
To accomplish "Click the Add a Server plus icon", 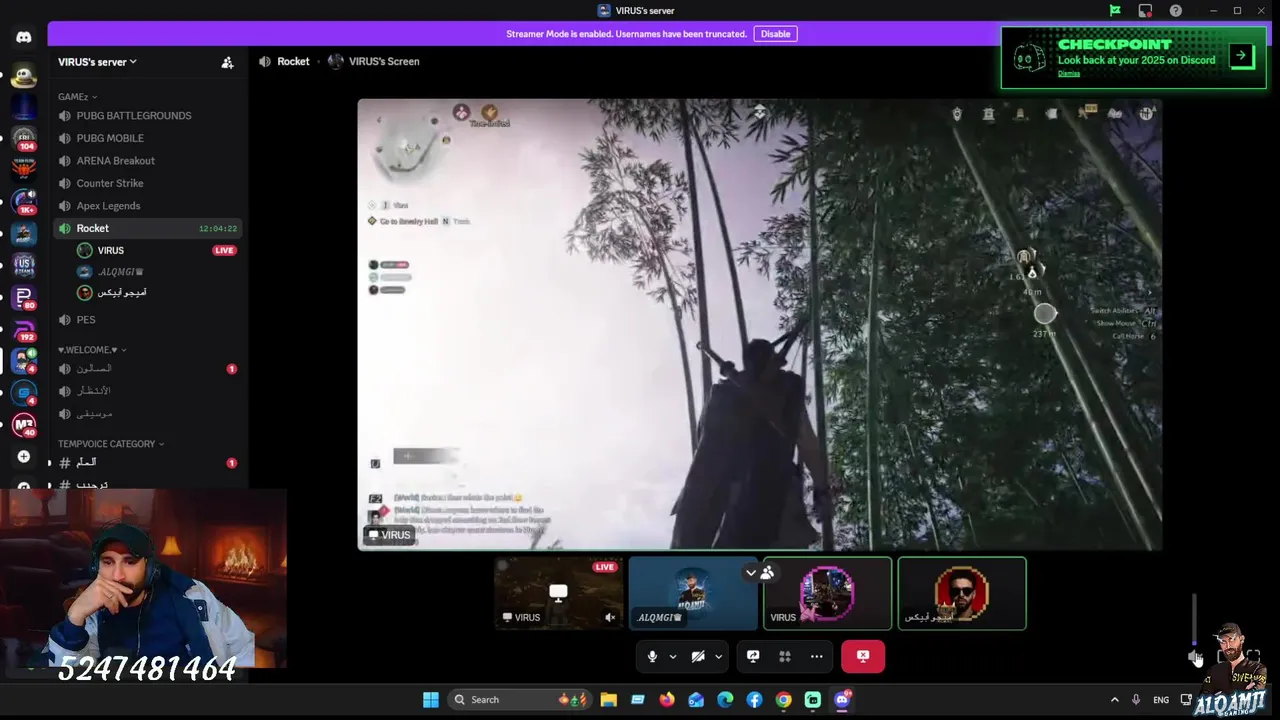I will pyautogui.click(x=24, y=457).
